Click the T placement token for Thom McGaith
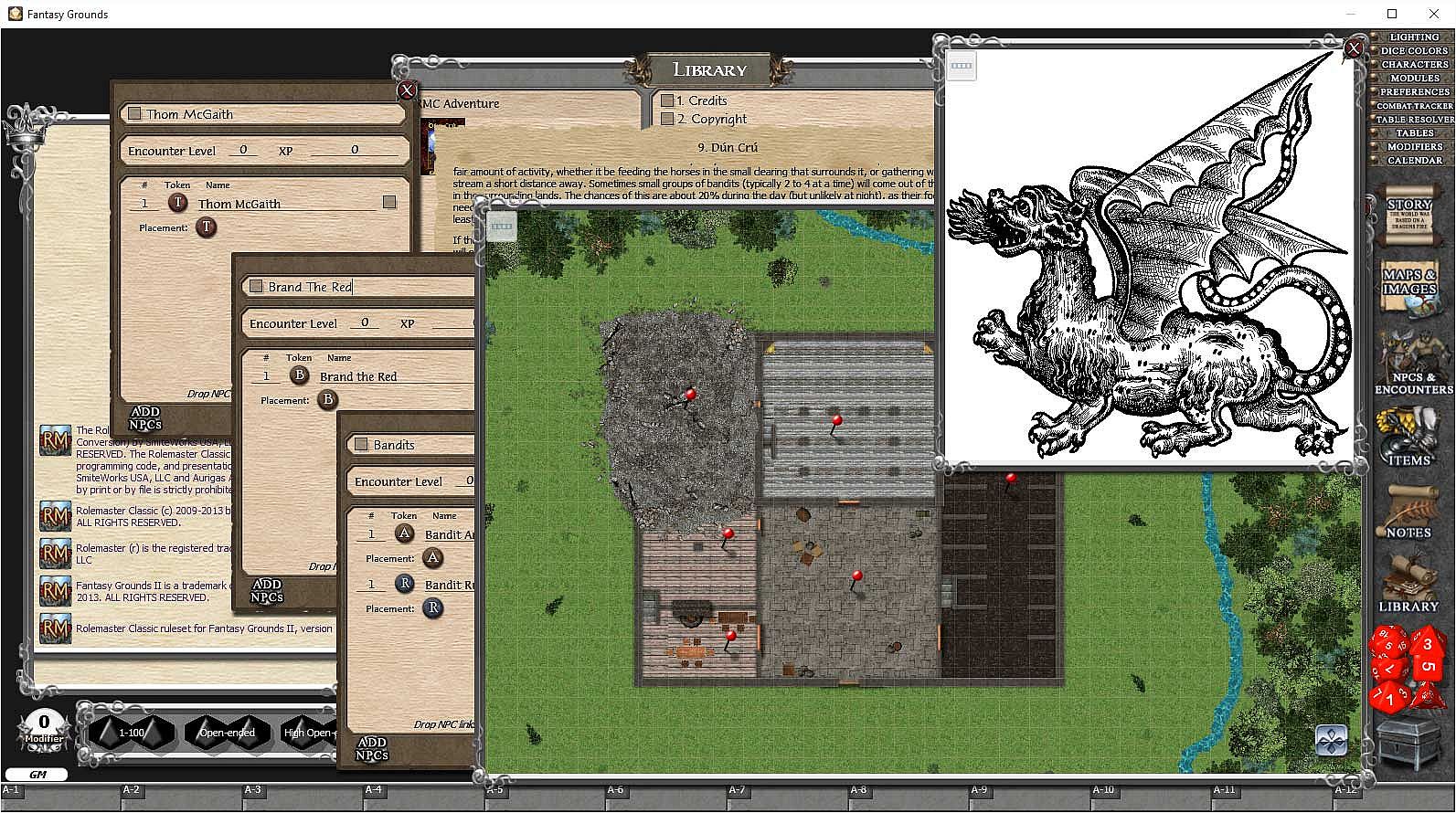Viewport: 1456px width, 813px height. (207, 227)
